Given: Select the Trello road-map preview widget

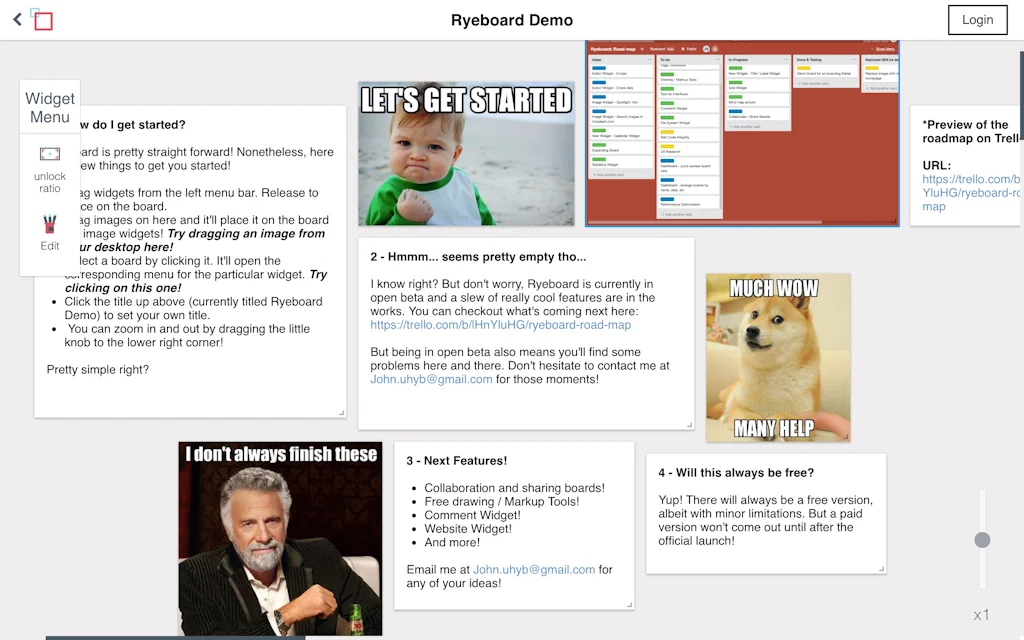Looking at the screenshot, I should 742,130.
